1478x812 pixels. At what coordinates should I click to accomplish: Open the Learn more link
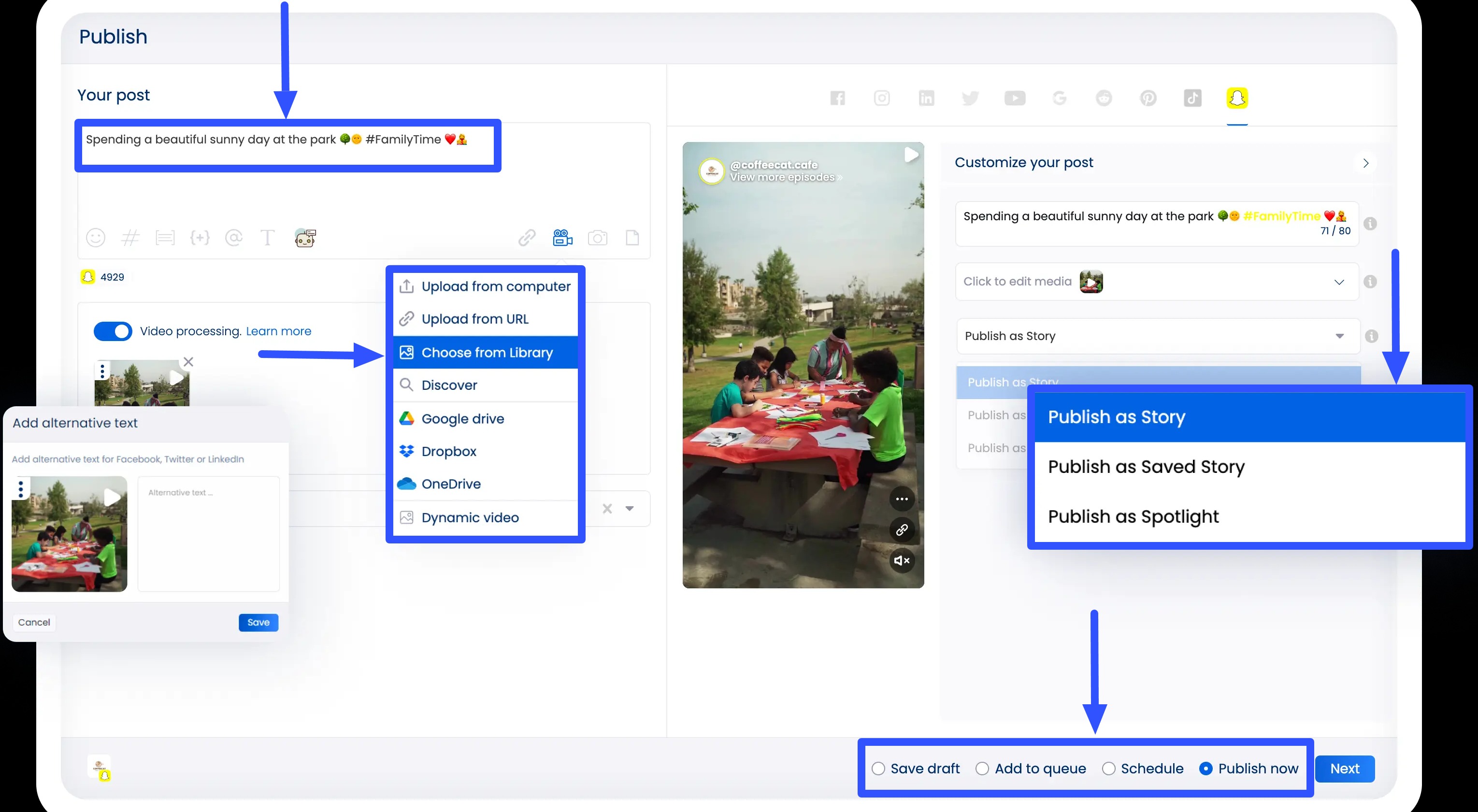[x=278, y=331]
